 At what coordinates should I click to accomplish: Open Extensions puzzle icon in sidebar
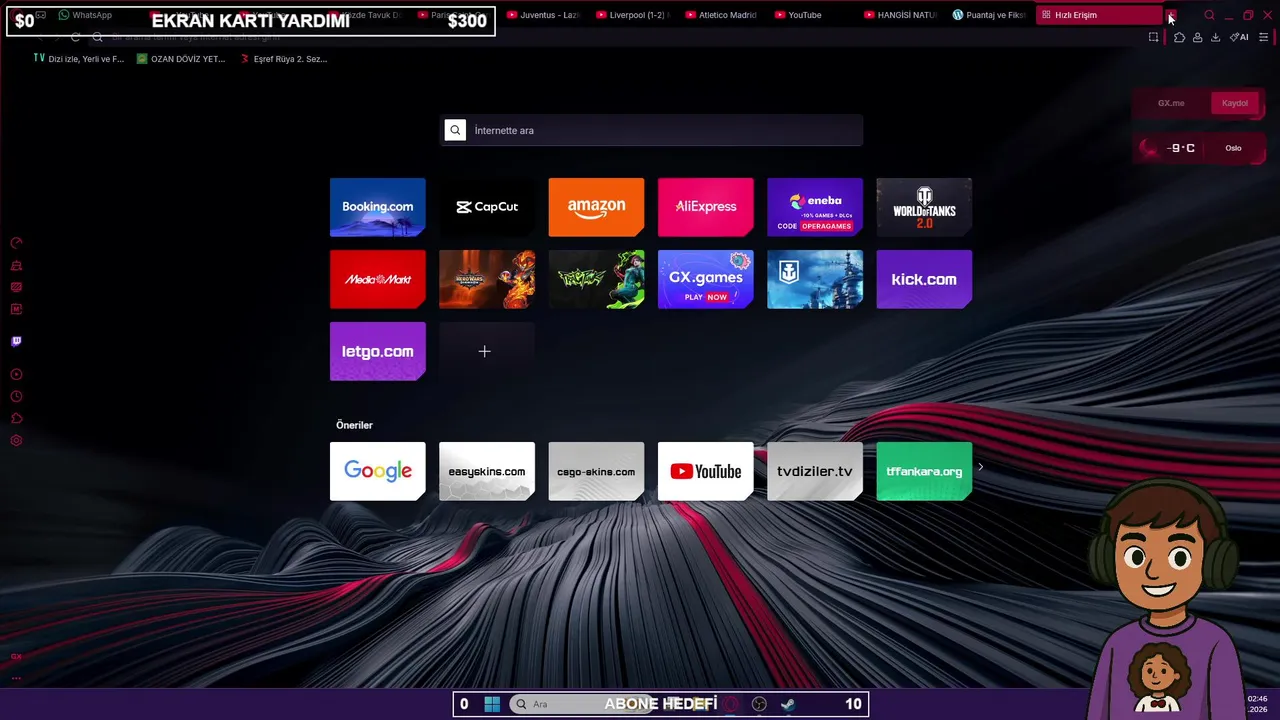(16, 418)
